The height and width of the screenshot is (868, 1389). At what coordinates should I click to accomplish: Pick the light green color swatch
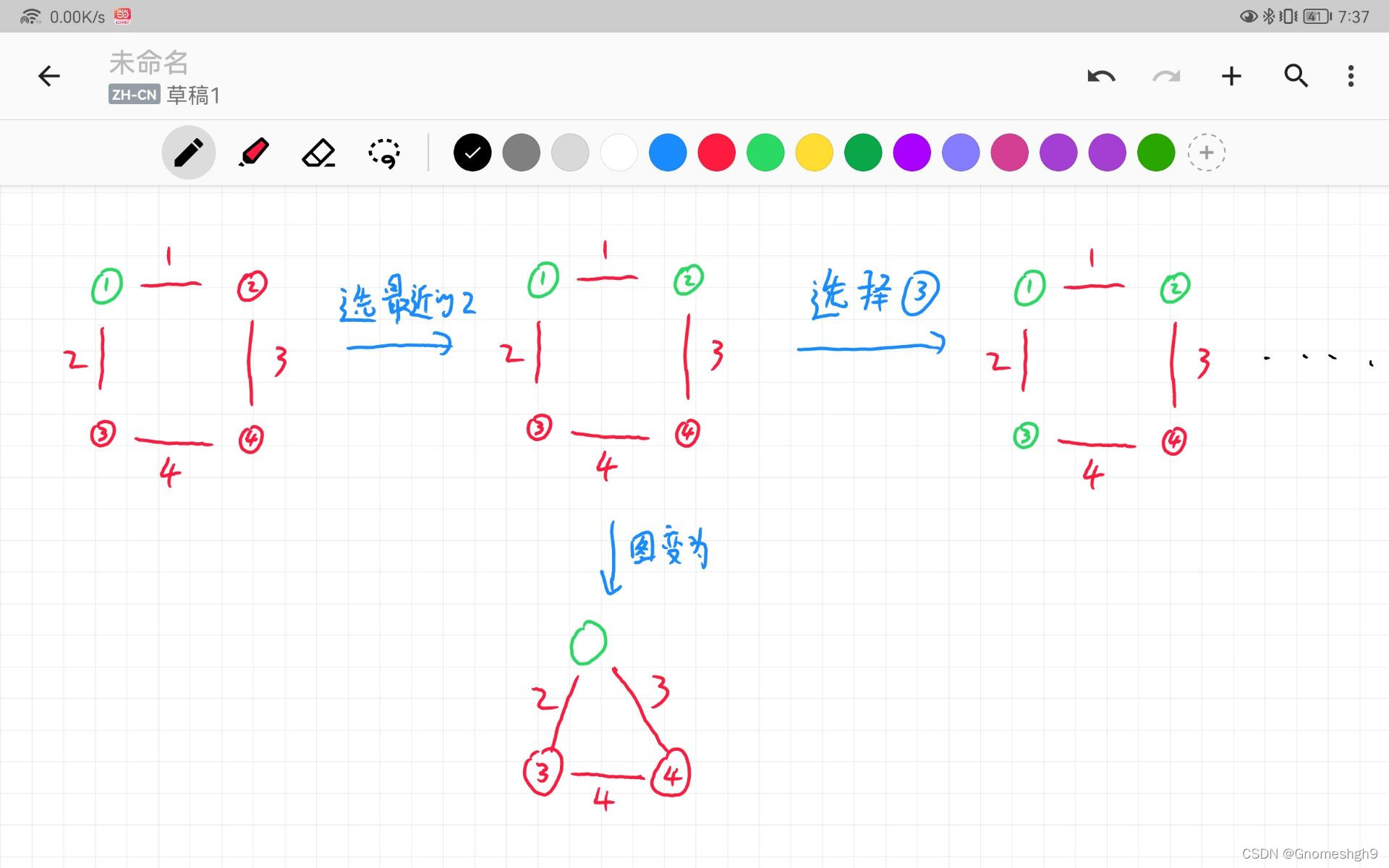765,153
